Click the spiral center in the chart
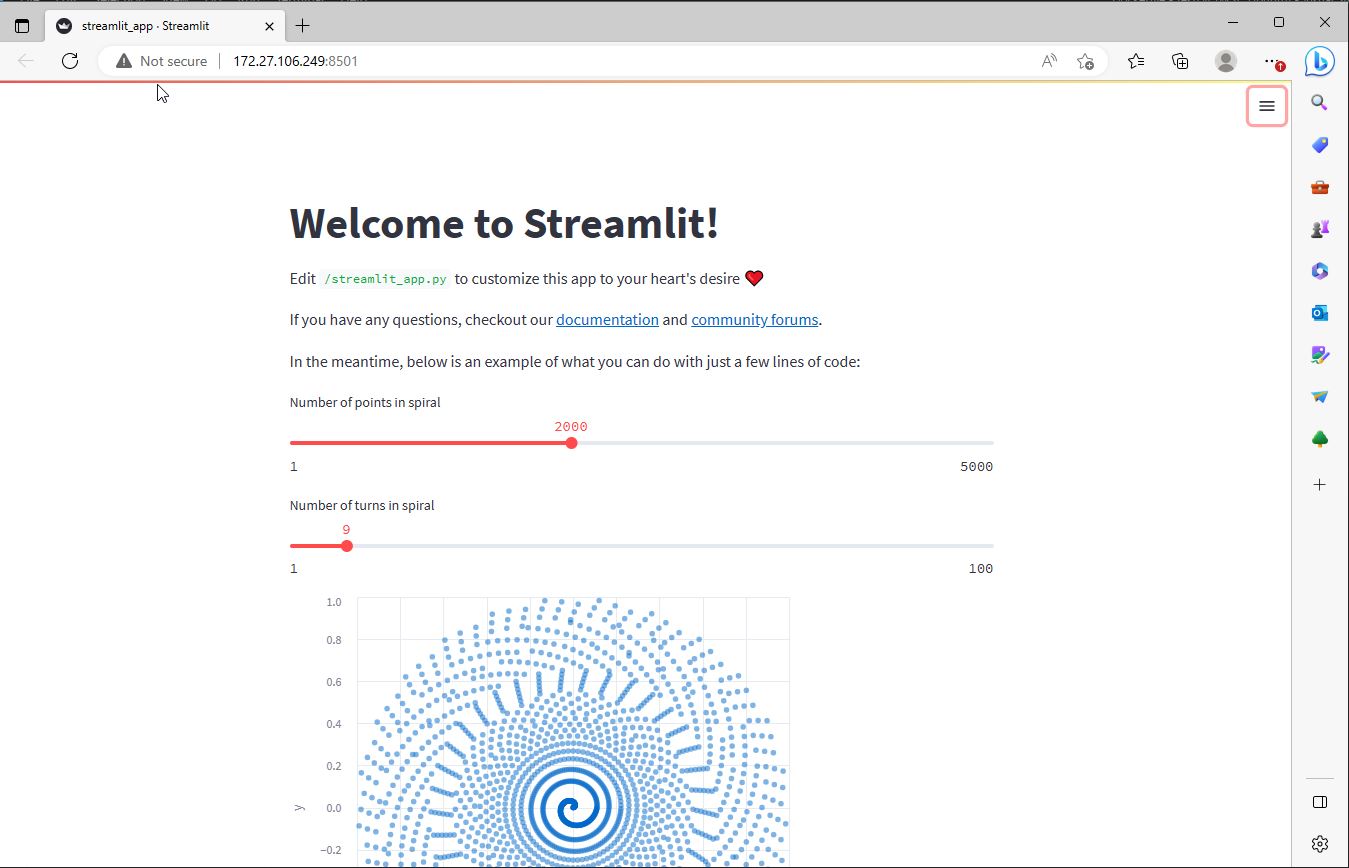 click(572, 808)
